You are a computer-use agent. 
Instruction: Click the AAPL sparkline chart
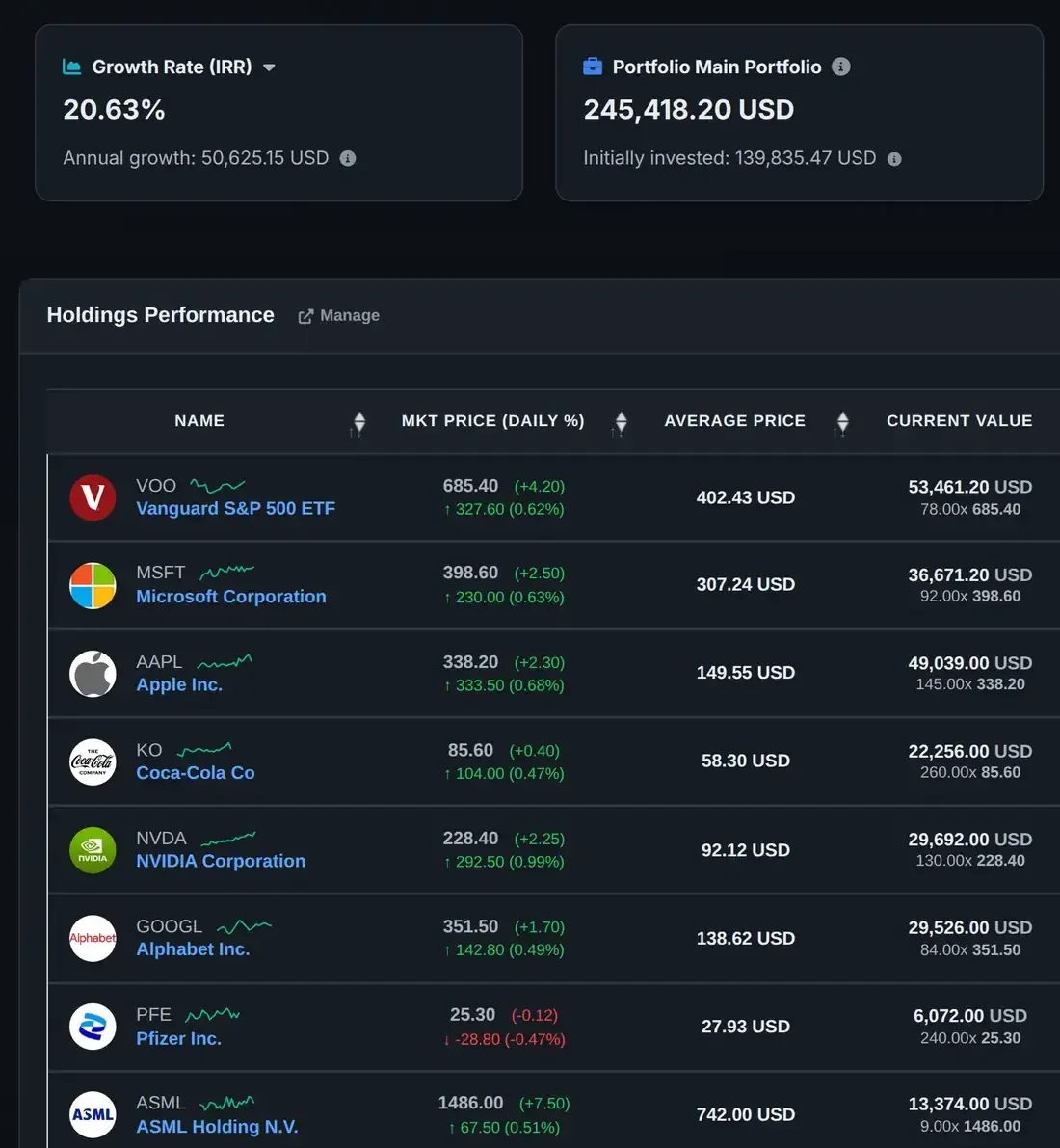(225, 661)
